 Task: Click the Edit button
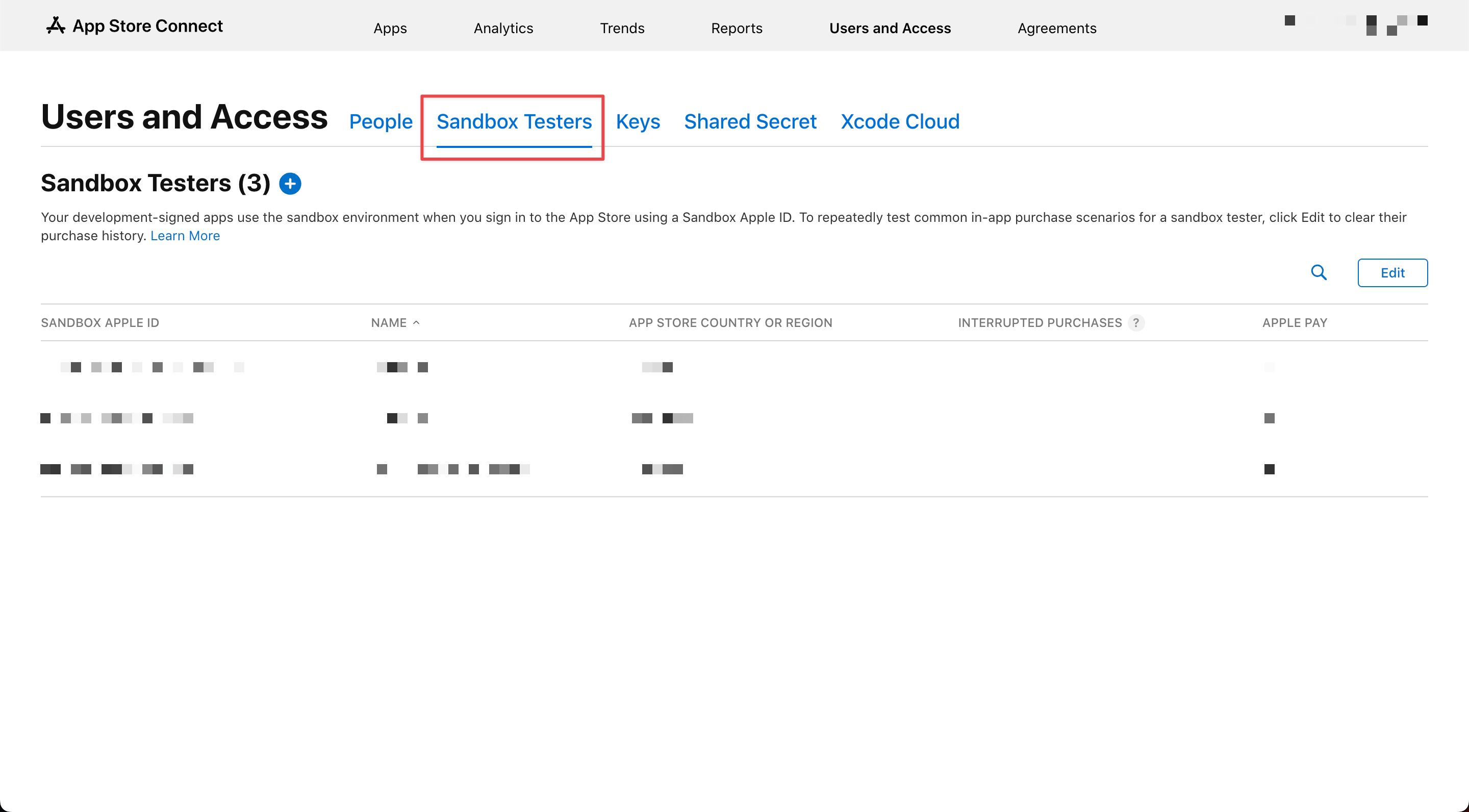[1392, 272]
